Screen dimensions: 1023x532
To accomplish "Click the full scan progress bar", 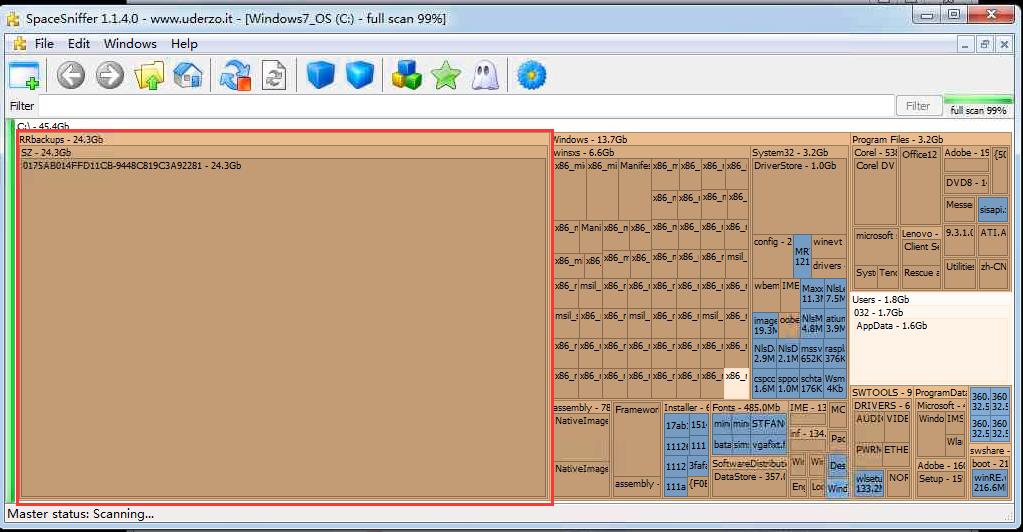I will 978,98.
